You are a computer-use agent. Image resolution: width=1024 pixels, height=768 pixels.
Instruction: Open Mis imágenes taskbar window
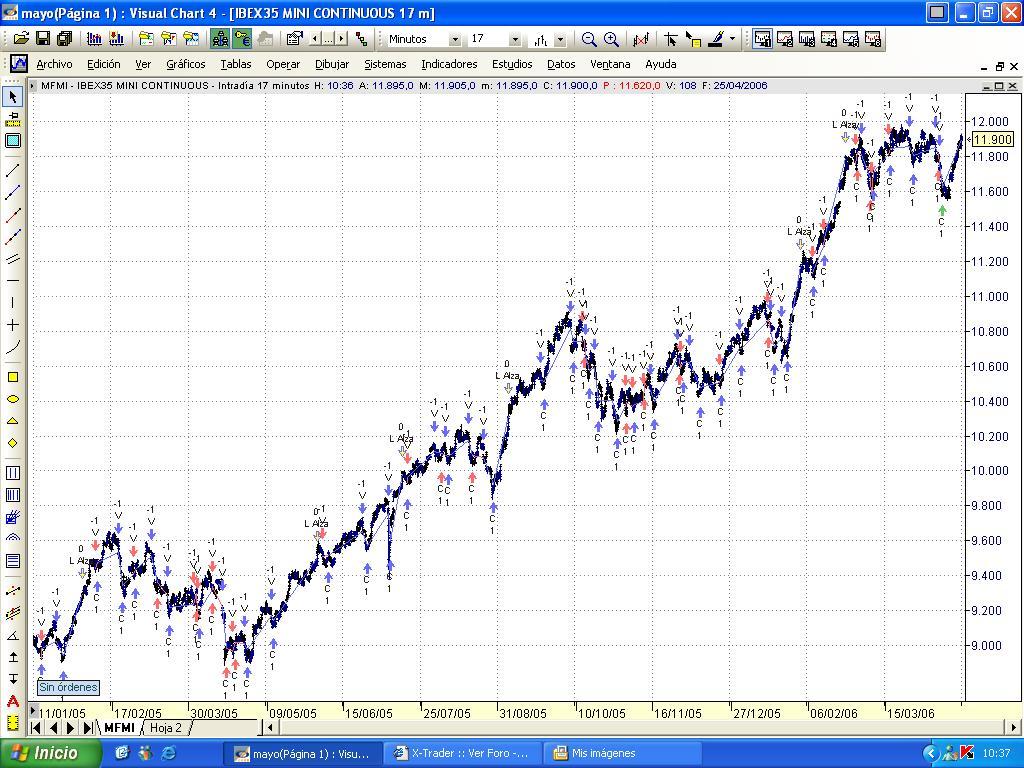tap(622, 753)
